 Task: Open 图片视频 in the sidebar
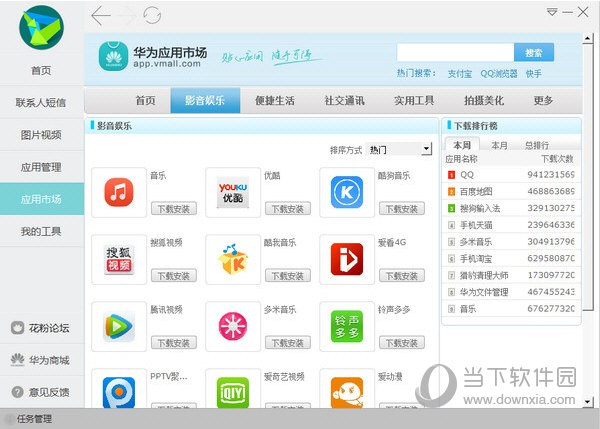(x=41, y=135)
